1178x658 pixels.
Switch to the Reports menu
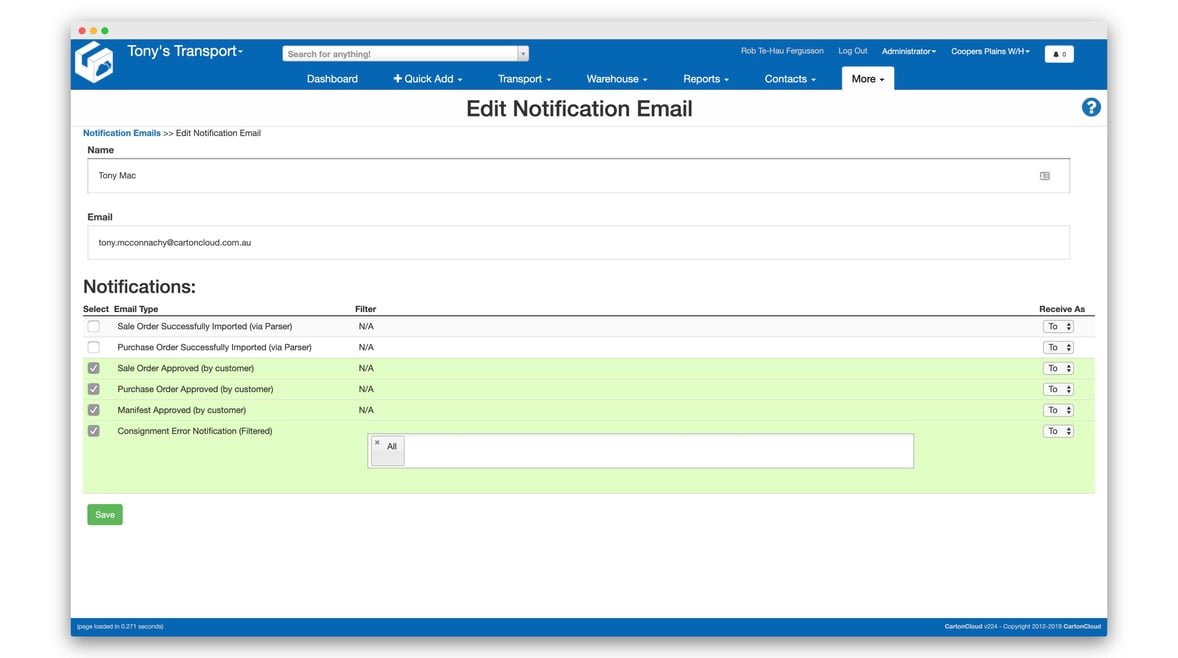705,78
